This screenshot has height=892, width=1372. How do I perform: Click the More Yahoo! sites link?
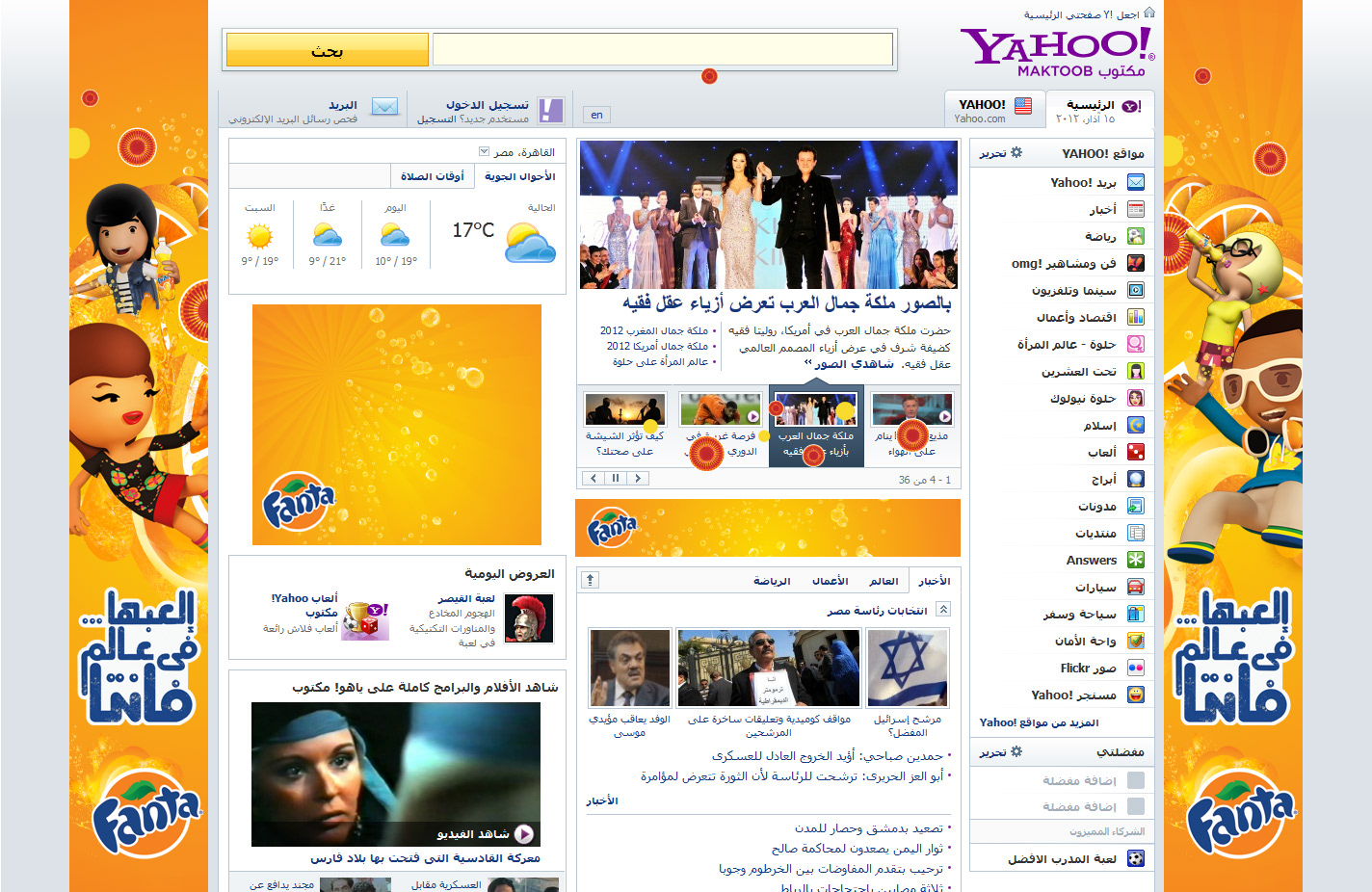click(x=1039, y=722)
